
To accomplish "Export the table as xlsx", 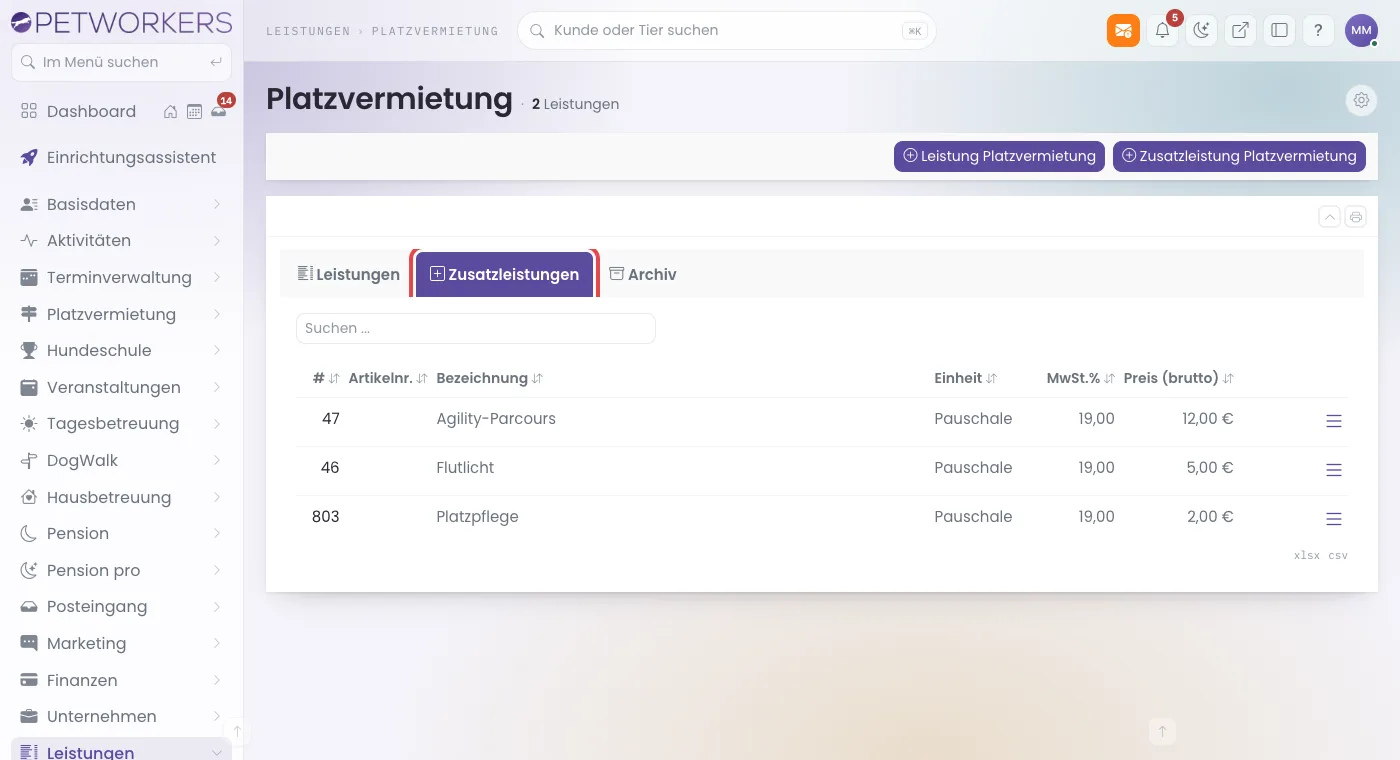I will coord(1307,555).
